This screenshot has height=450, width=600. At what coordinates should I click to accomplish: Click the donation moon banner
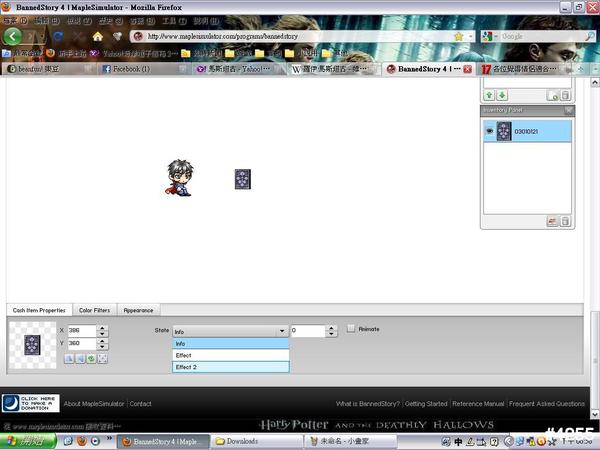click(x=31, y=403)
